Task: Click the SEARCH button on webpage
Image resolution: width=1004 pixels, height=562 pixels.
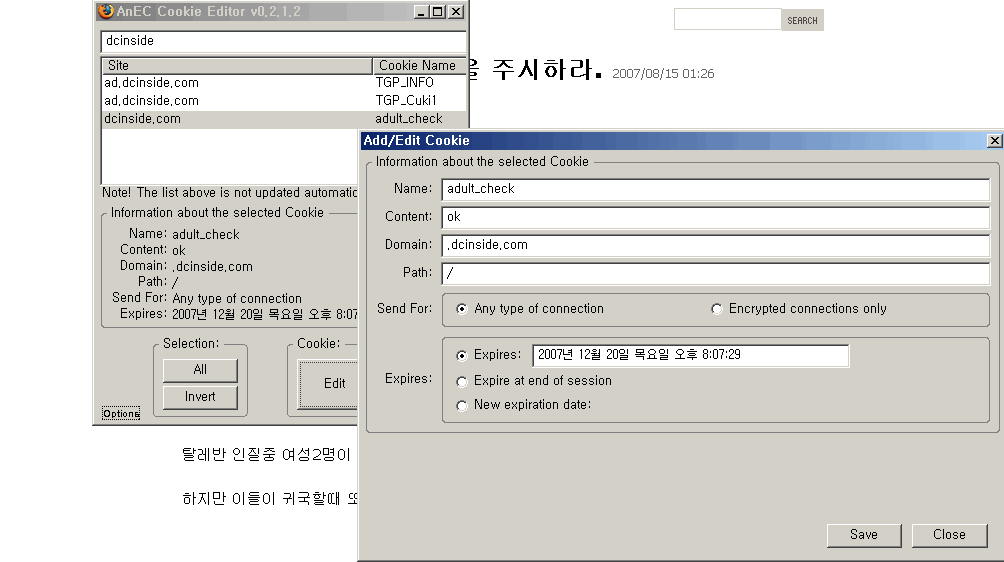Action: point(802,20)
